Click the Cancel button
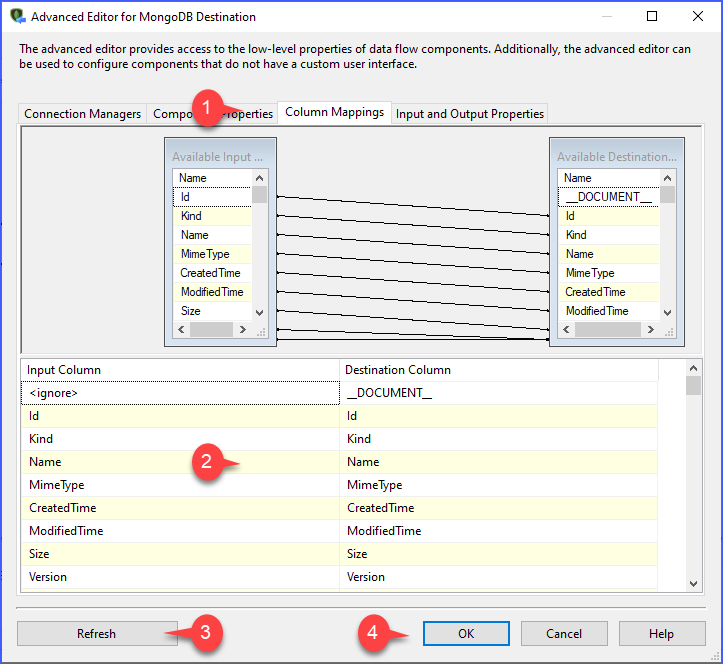The height and width of the screenshot is (664, 723). tap(564, 634)
